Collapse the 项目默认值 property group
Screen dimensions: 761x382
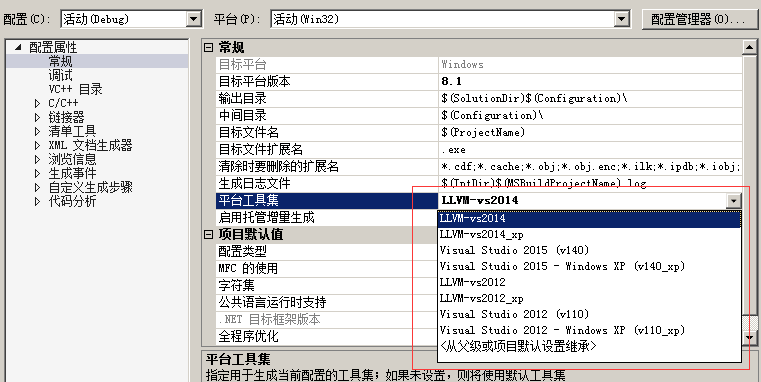[x=208, y=234]
